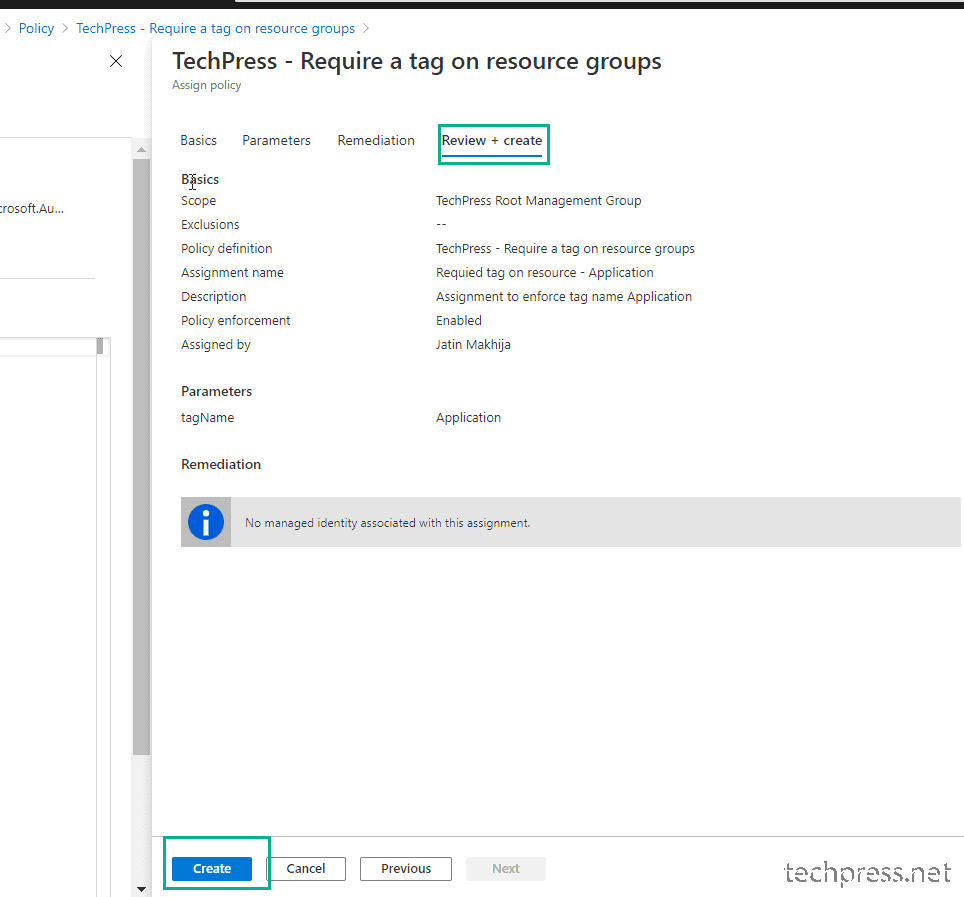Click the Assigned by label
Screen dimensions: 964x897
click(216, 344)
